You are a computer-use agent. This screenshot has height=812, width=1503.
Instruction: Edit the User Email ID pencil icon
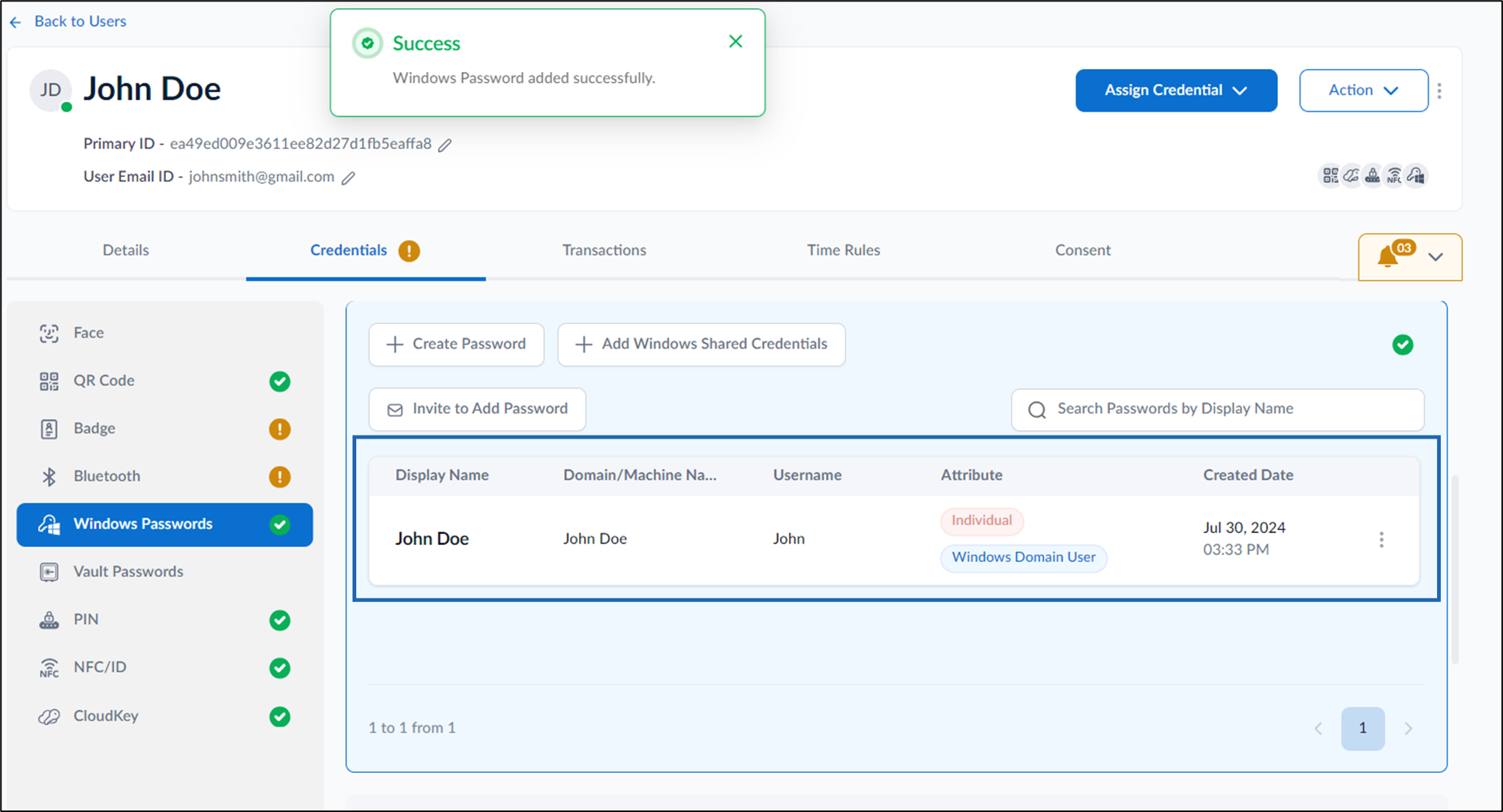click(348, 178)
